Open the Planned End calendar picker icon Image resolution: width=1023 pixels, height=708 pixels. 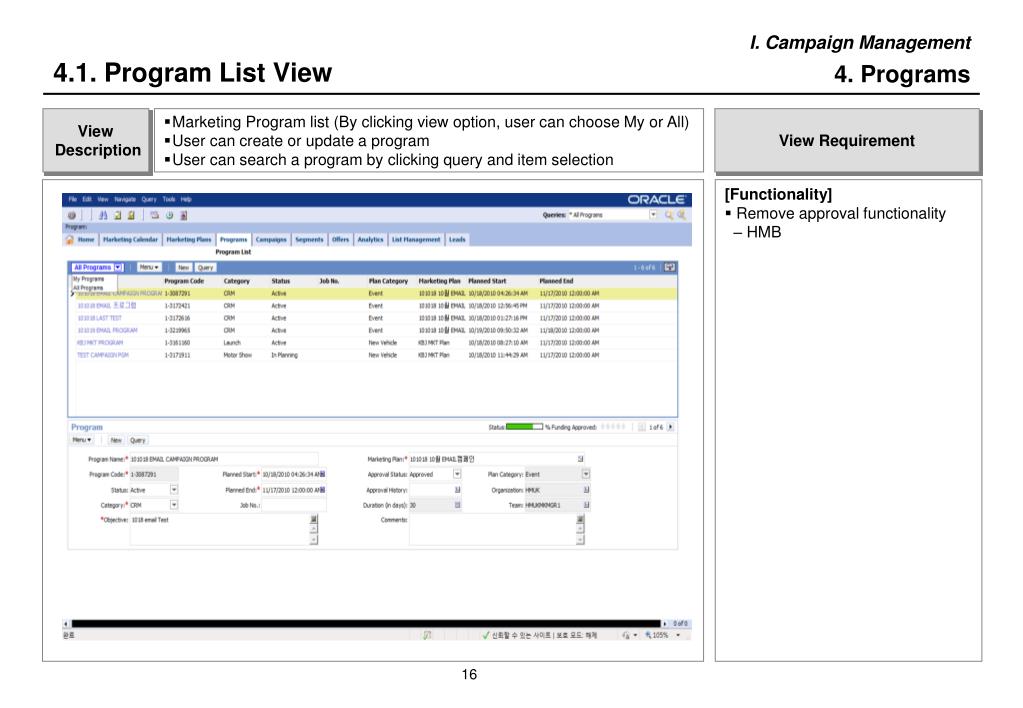click(322, 490)
